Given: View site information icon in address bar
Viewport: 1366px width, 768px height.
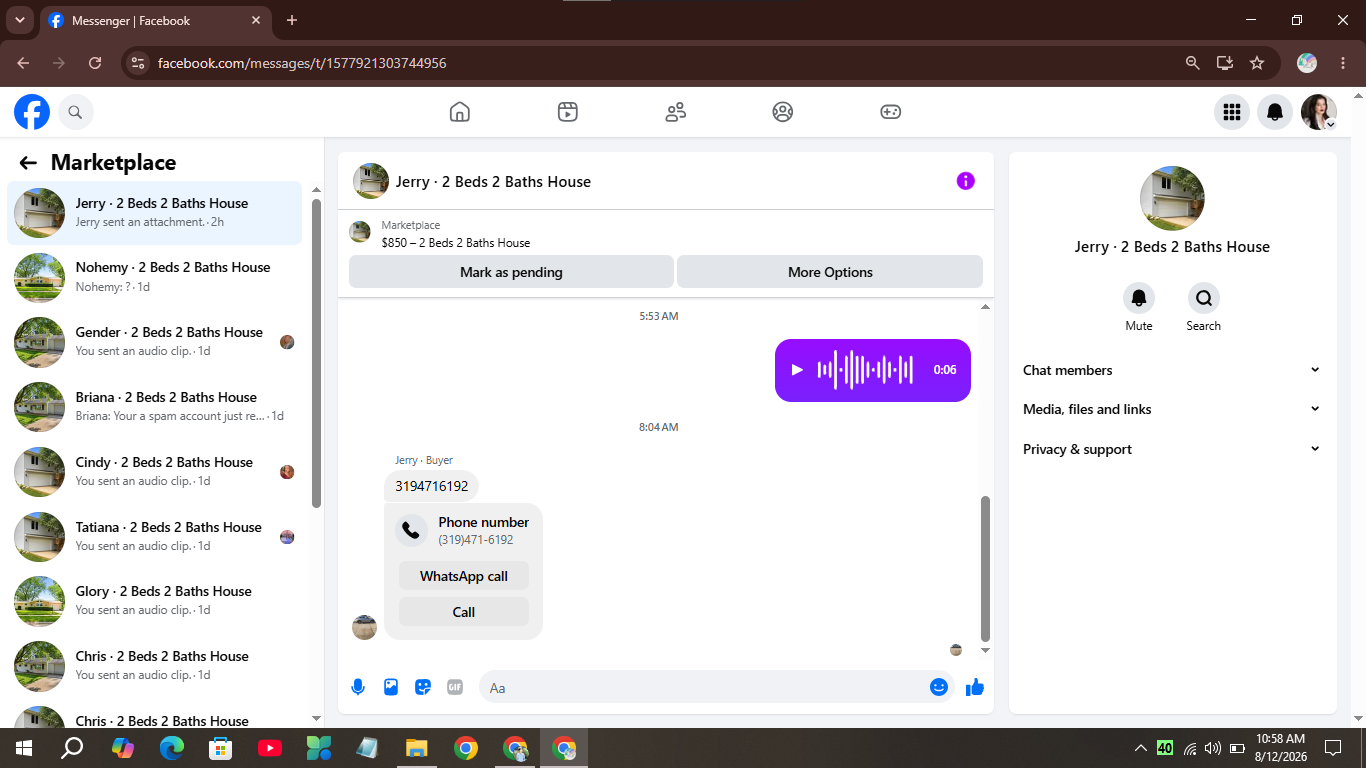Looking at the screenshot, I should pyautogui.click(x=139, y=63).
